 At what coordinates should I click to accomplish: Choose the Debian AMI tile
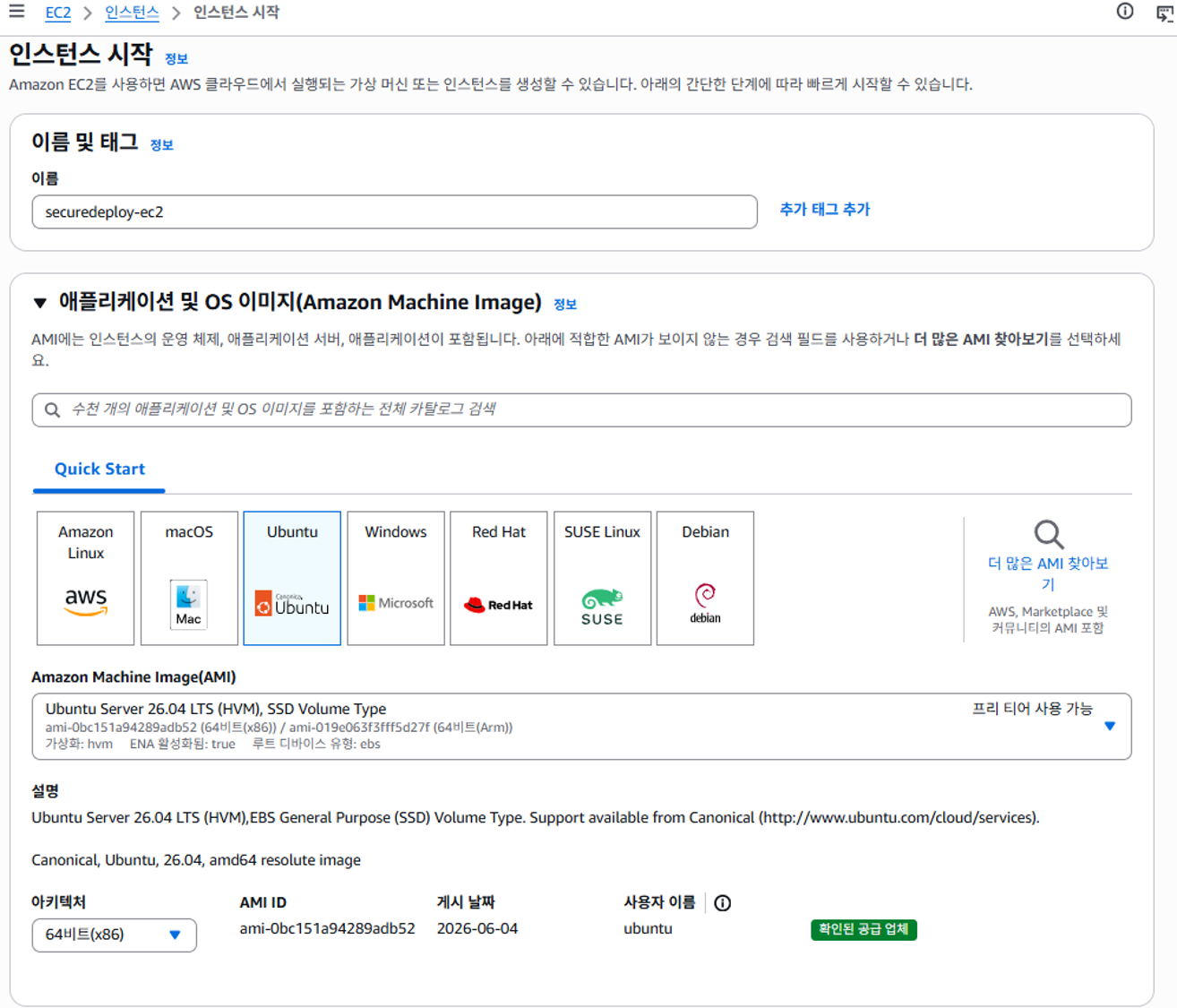pos(706,578)
